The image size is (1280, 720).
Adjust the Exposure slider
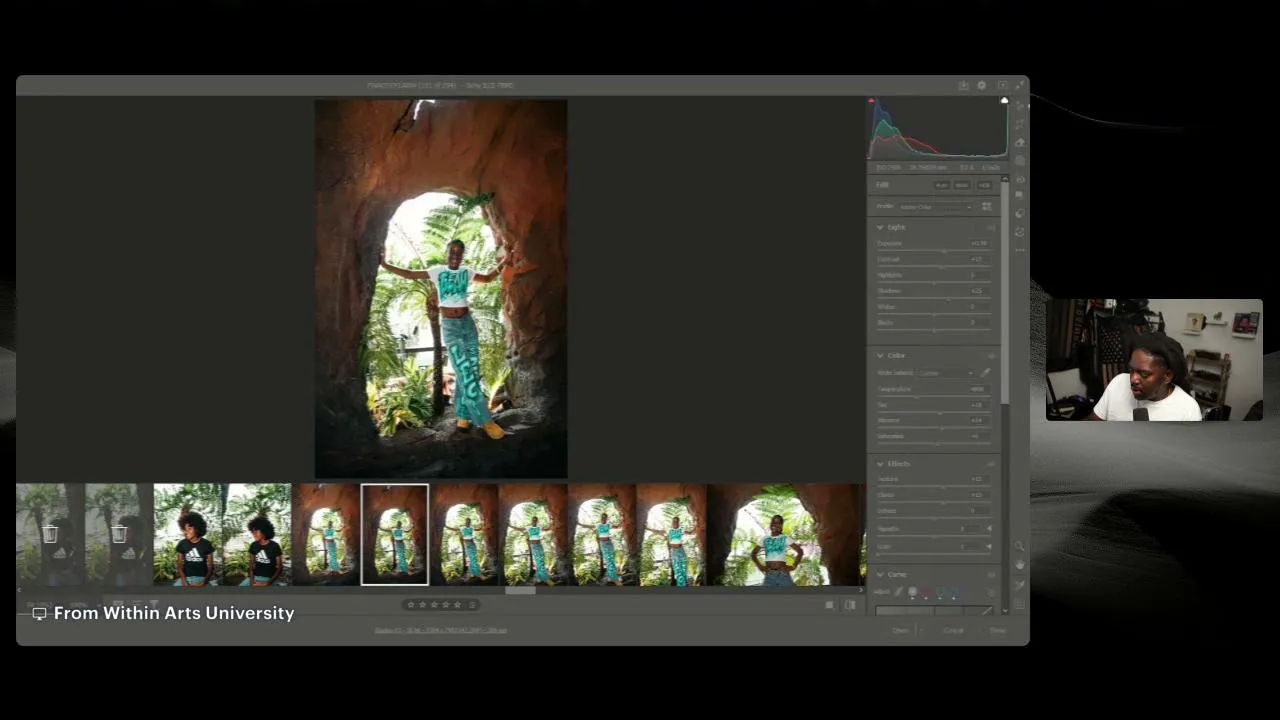[934, 251]
